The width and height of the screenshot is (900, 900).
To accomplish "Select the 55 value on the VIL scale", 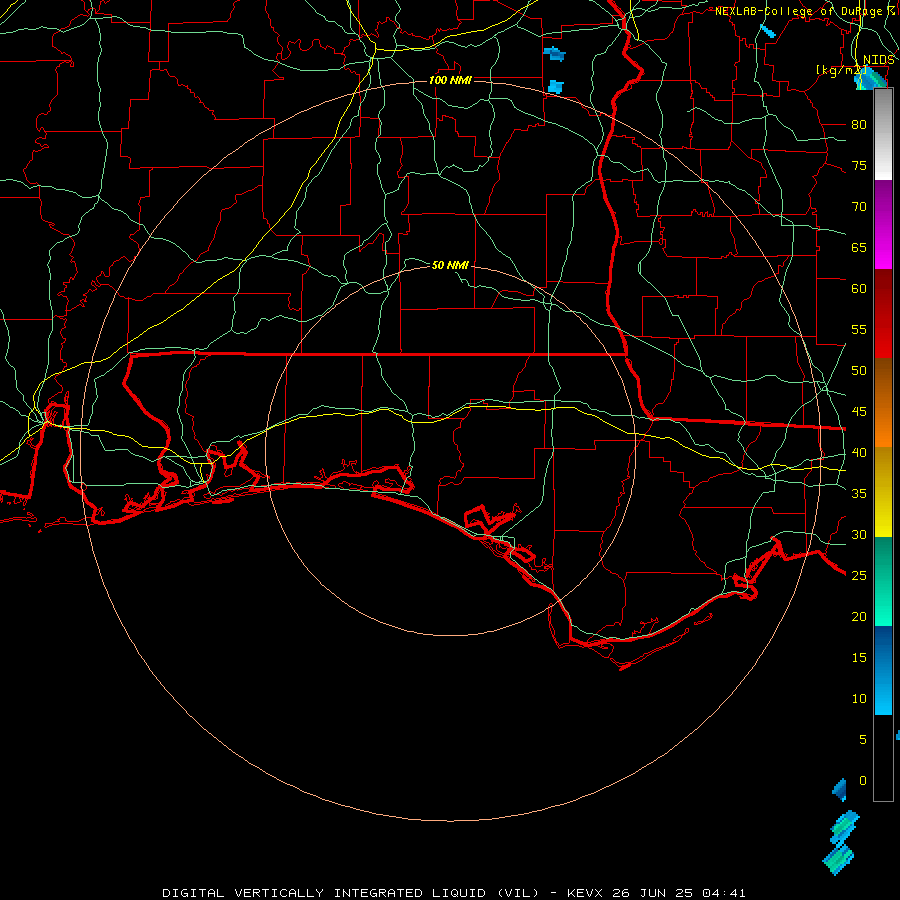I will click(859, 329).
